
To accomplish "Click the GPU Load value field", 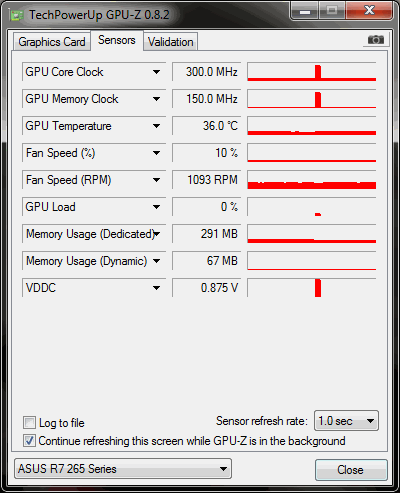I will pos(207,207).
